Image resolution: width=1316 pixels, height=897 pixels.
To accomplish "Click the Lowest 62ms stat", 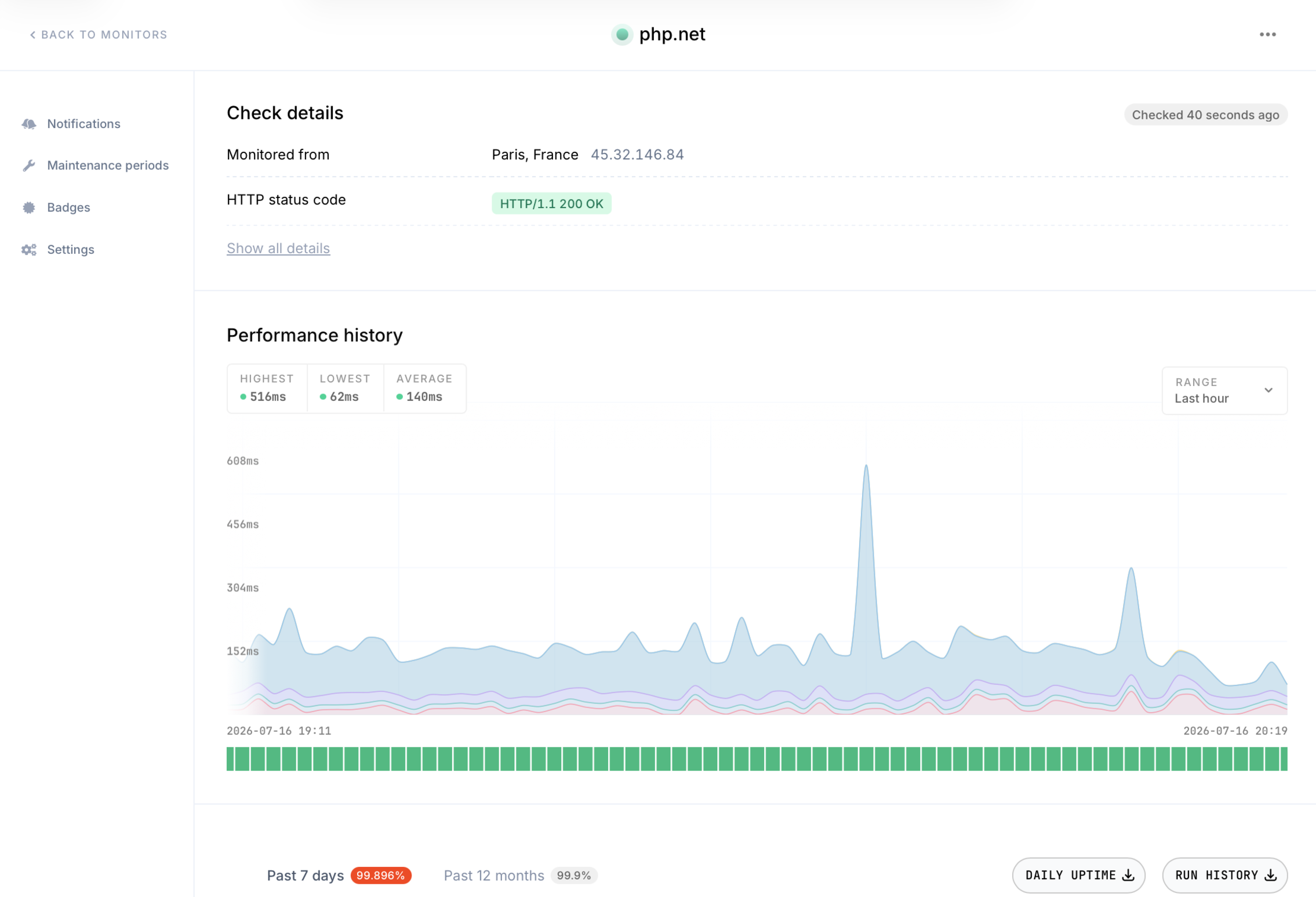I will (345, 388).
